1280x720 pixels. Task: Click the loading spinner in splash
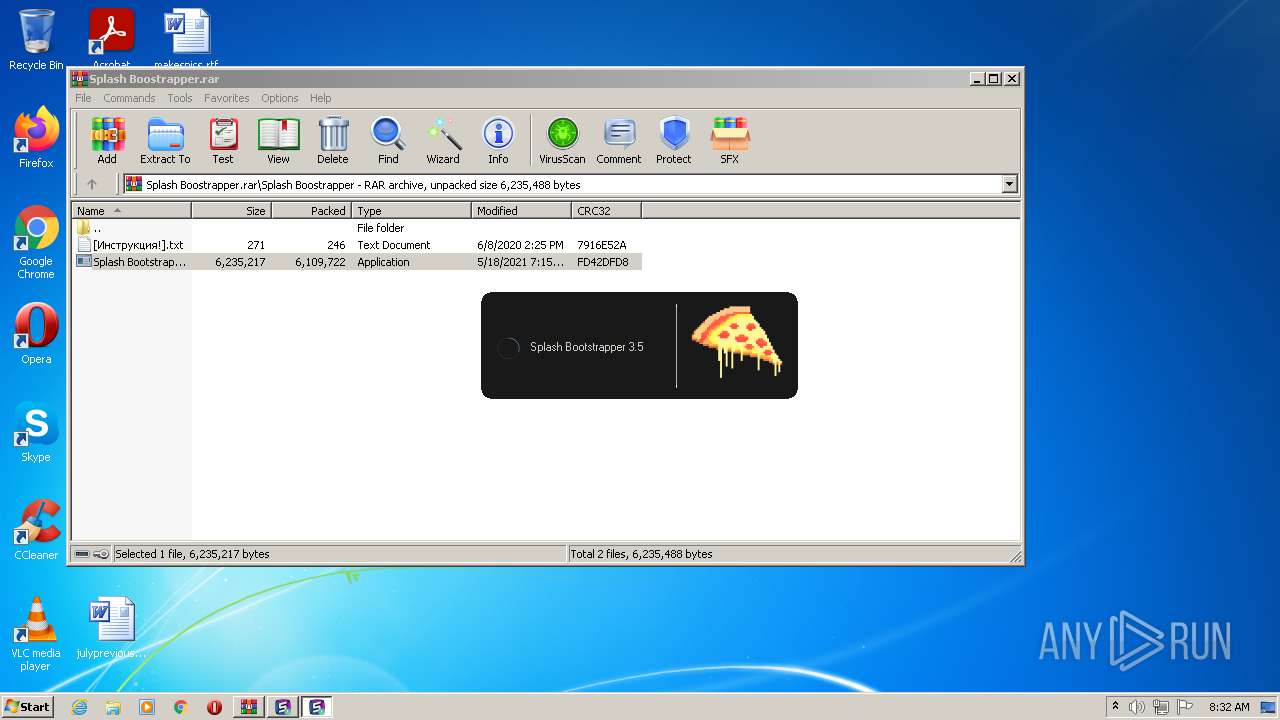[508, 348]
